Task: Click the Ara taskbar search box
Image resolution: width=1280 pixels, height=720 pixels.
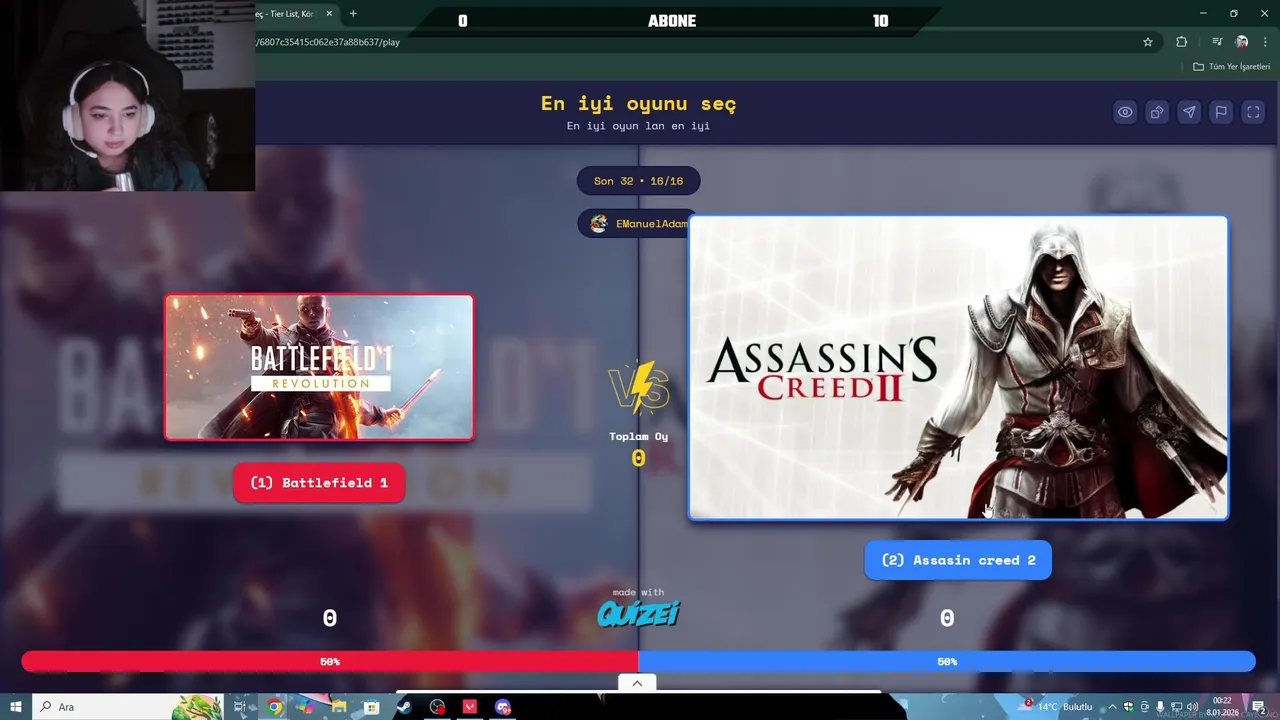Action: pos(128,707)
